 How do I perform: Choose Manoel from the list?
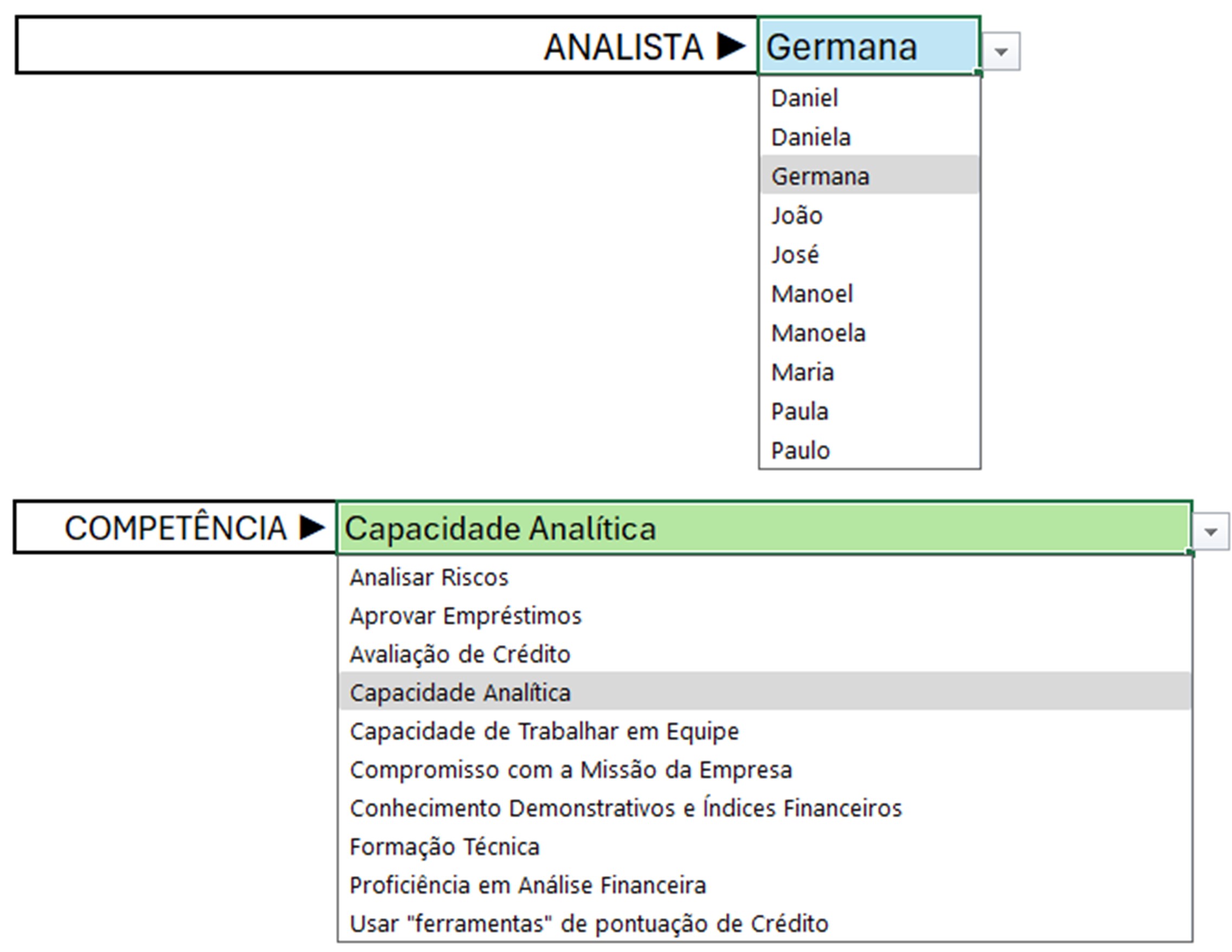tap(812, 294)
